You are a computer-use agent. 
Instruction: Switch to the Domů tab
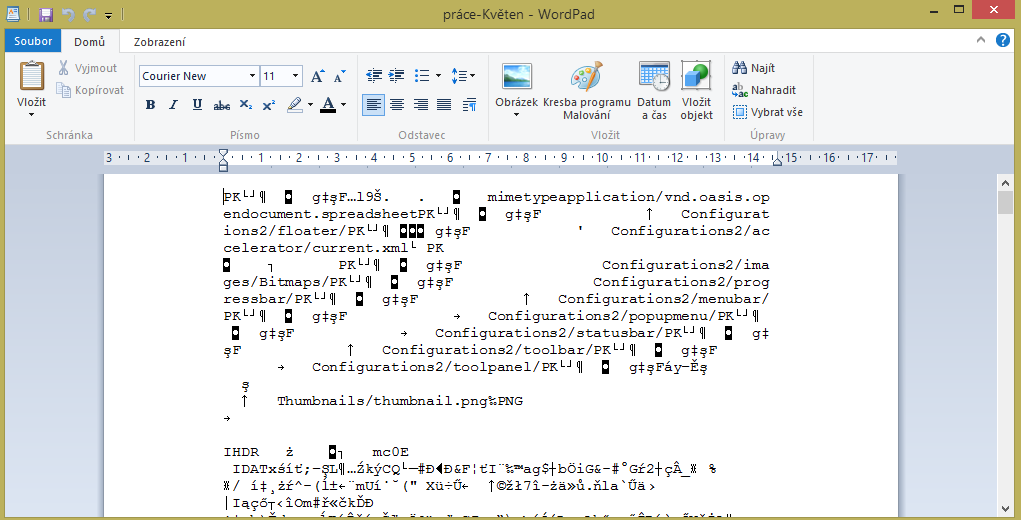click(x=89, y=42)
